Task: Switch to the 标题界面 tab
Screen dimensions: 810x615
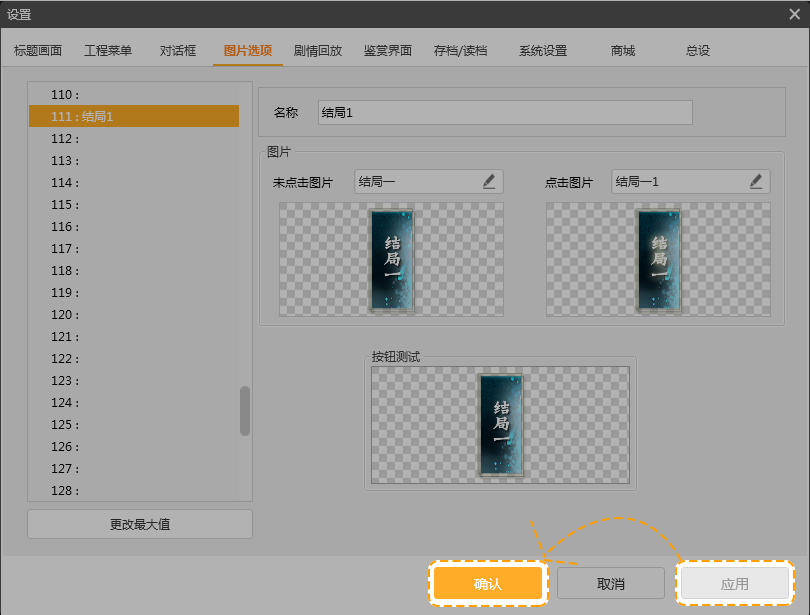Action: pyautogui.click(x=37, y=49)
